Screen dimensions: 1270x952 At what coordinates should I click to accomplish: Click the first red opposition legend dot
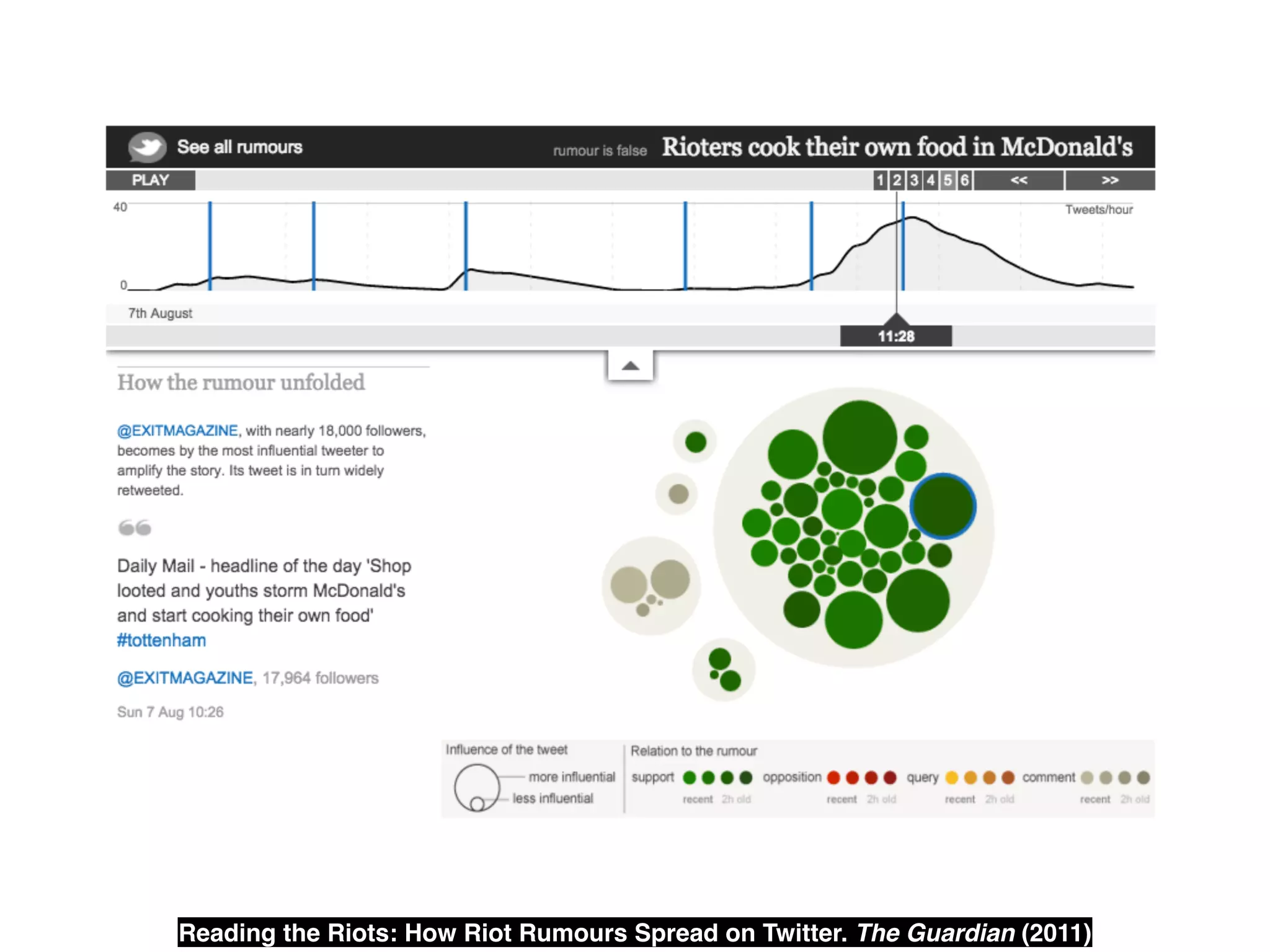click(x=833, y=777)
